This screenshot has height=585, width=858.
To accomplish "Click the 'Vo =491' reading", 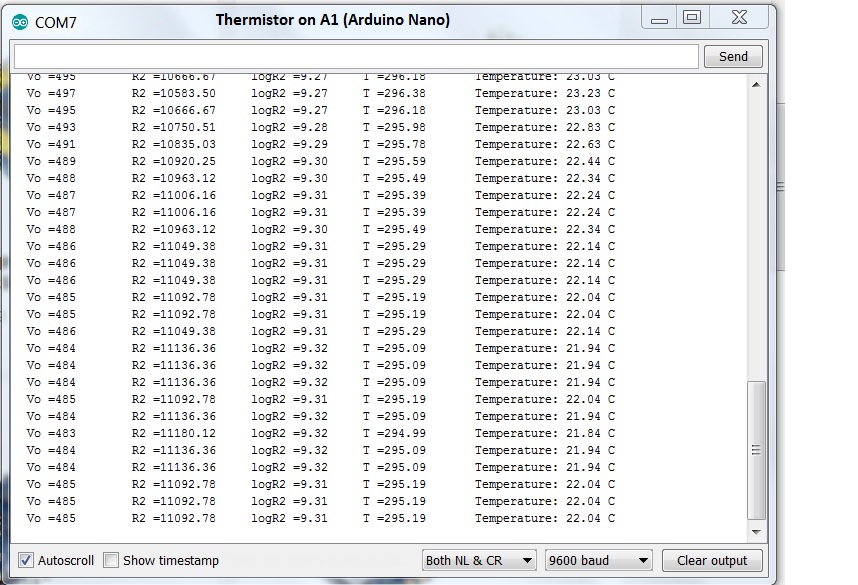I will [51, 144].
